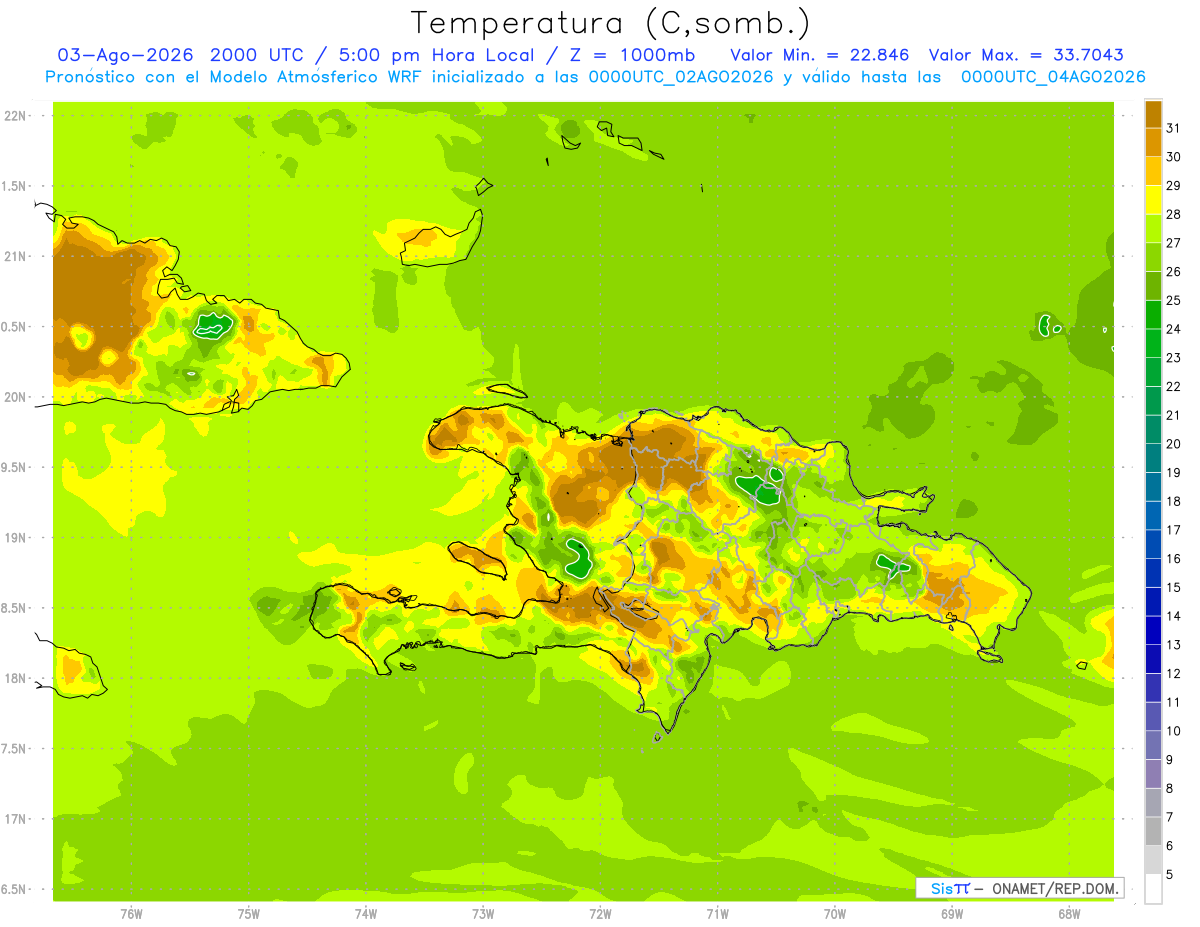Viewport: 1200px width, 927px height.
Task: Click the "Valor Min. = 22.846" value
Action: point(820,55)
